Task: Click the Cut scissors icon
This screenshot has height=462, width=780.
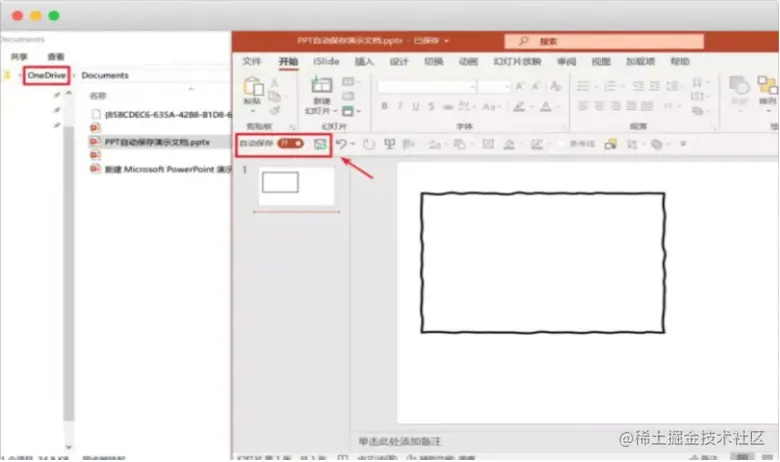Action: tap(274, 83)
